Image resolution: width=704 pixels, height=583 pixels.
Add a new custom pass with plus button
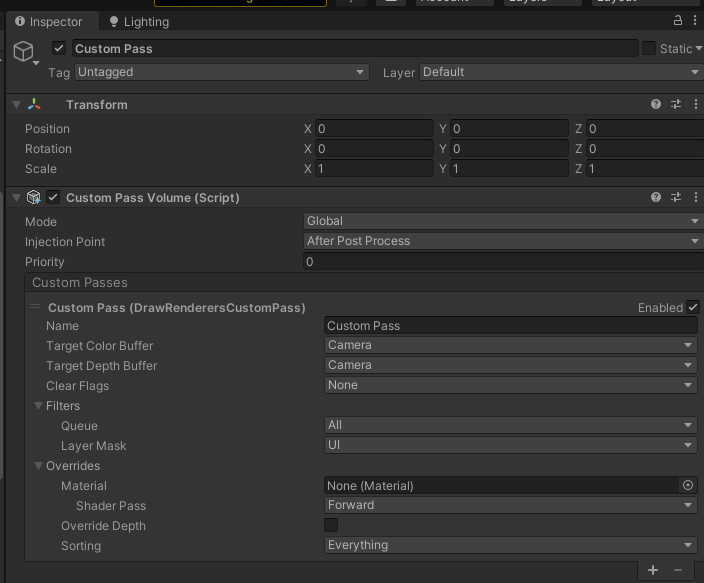(653, 570)
